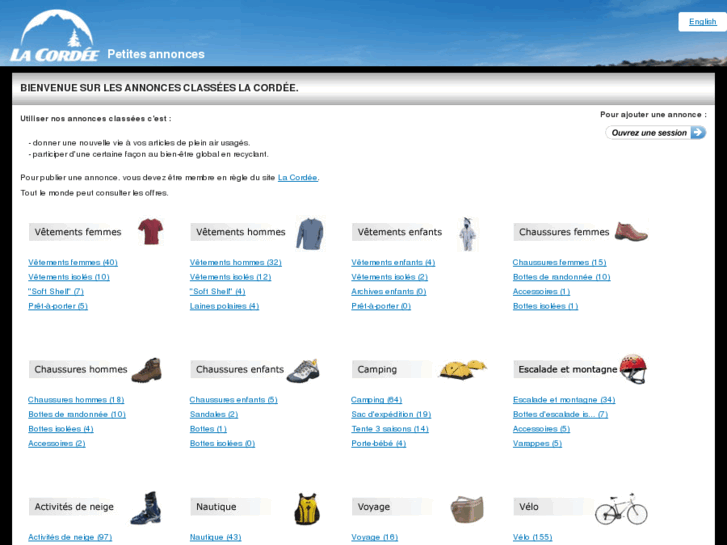Open Porte-bébé (4) link
Image resolution: width=727 pixels, height=545 pixels.
pos(379,443)
